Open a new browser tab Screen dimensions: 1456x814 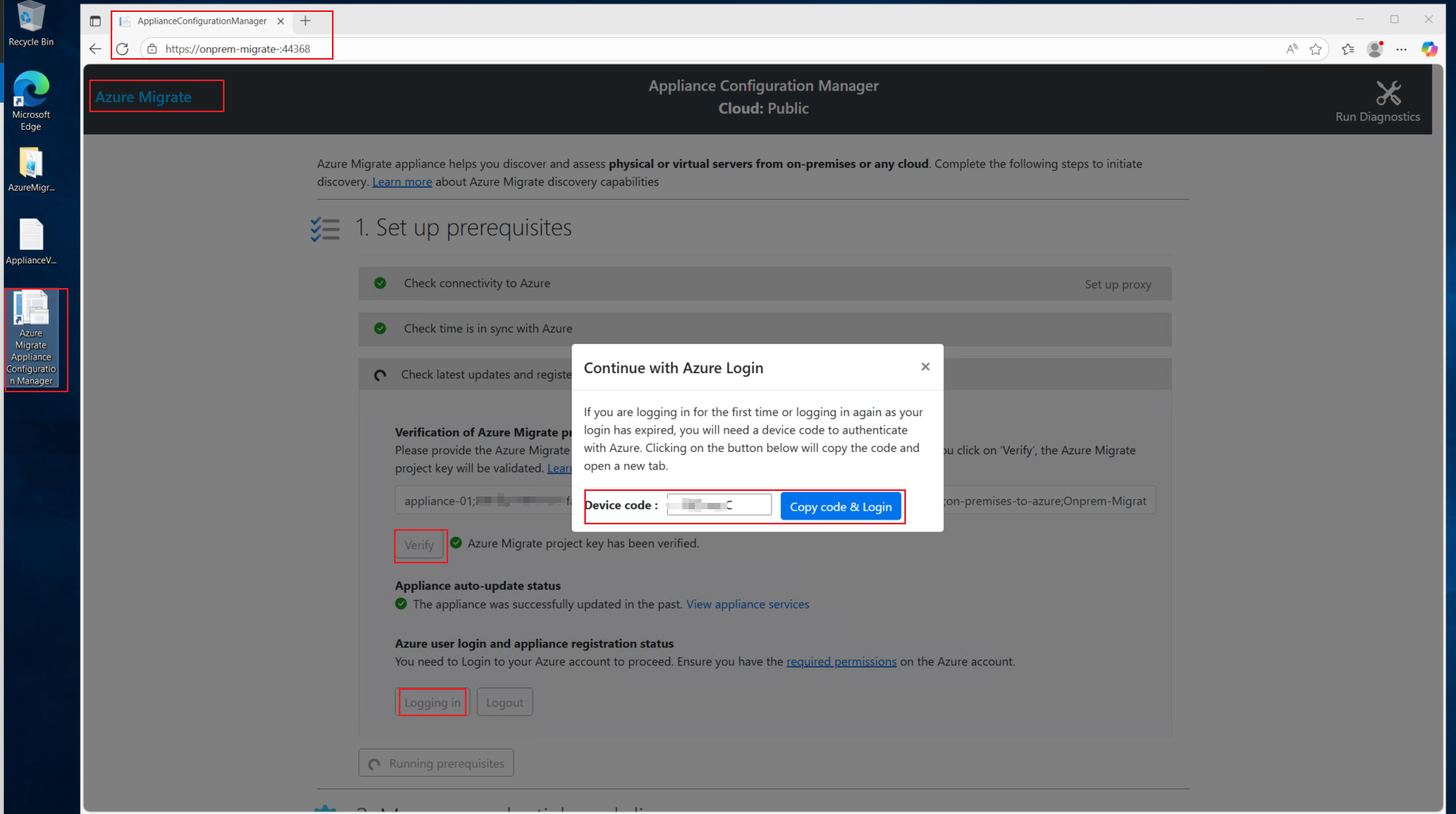pyautogui.click(x=306, y=21)
